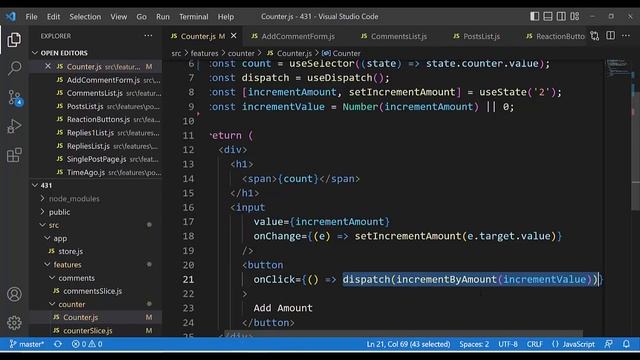Click master branch indicator in status bar
Image resolution: width=640 pixels, height=360 pixels.
tap(27, 344)
